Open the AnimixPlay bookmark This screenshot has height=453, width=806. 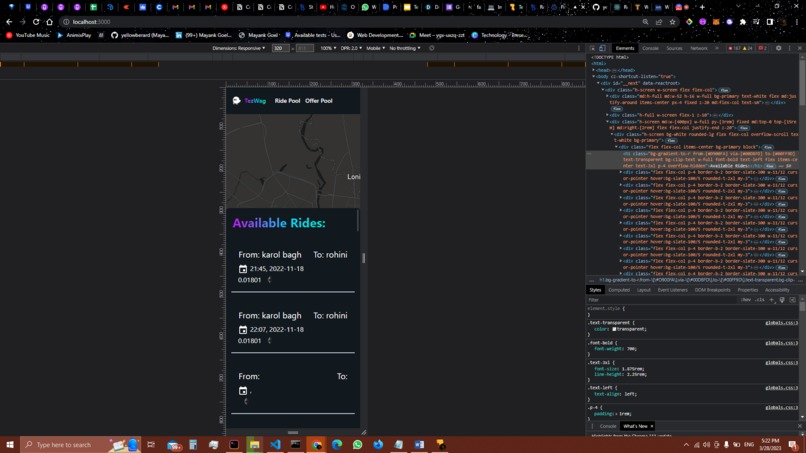[x=74, y=35]
